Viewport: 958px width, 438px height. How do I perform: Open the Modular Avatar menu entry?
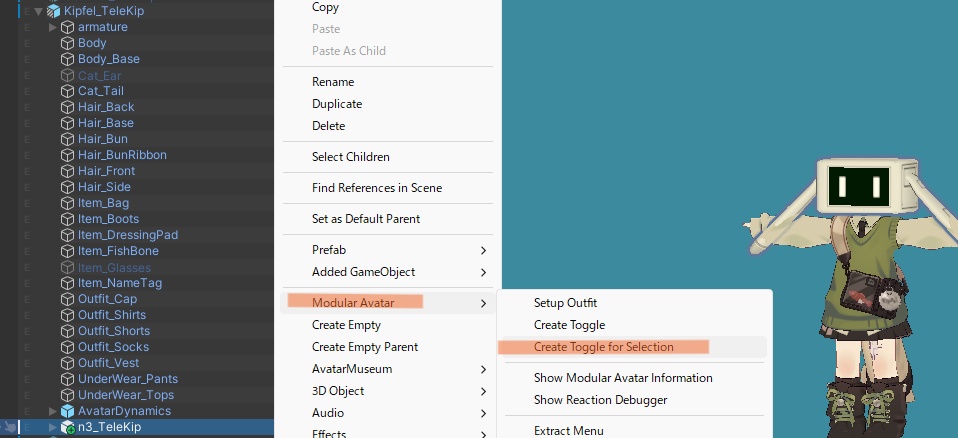(x=387, y=303)
